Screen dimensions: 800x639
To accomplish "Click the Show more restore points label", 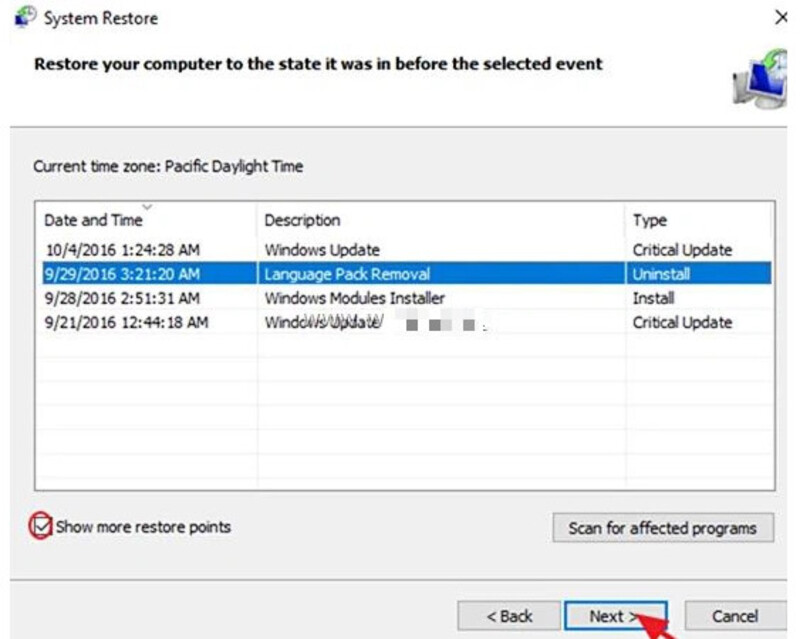I will tap(143, 527).
